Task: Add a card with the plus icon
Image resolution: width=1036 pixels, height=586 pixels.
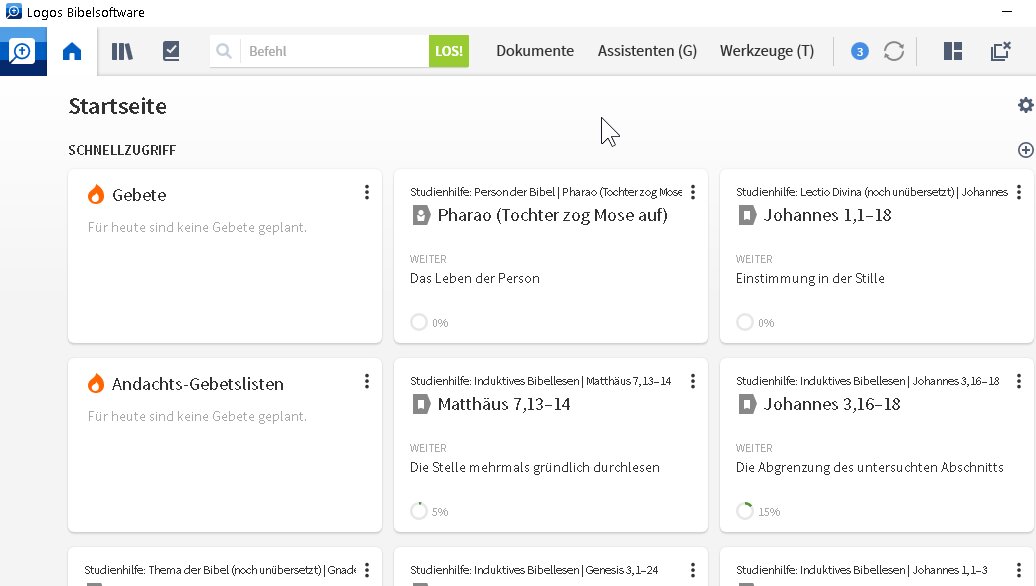Action: [1025, 150]
